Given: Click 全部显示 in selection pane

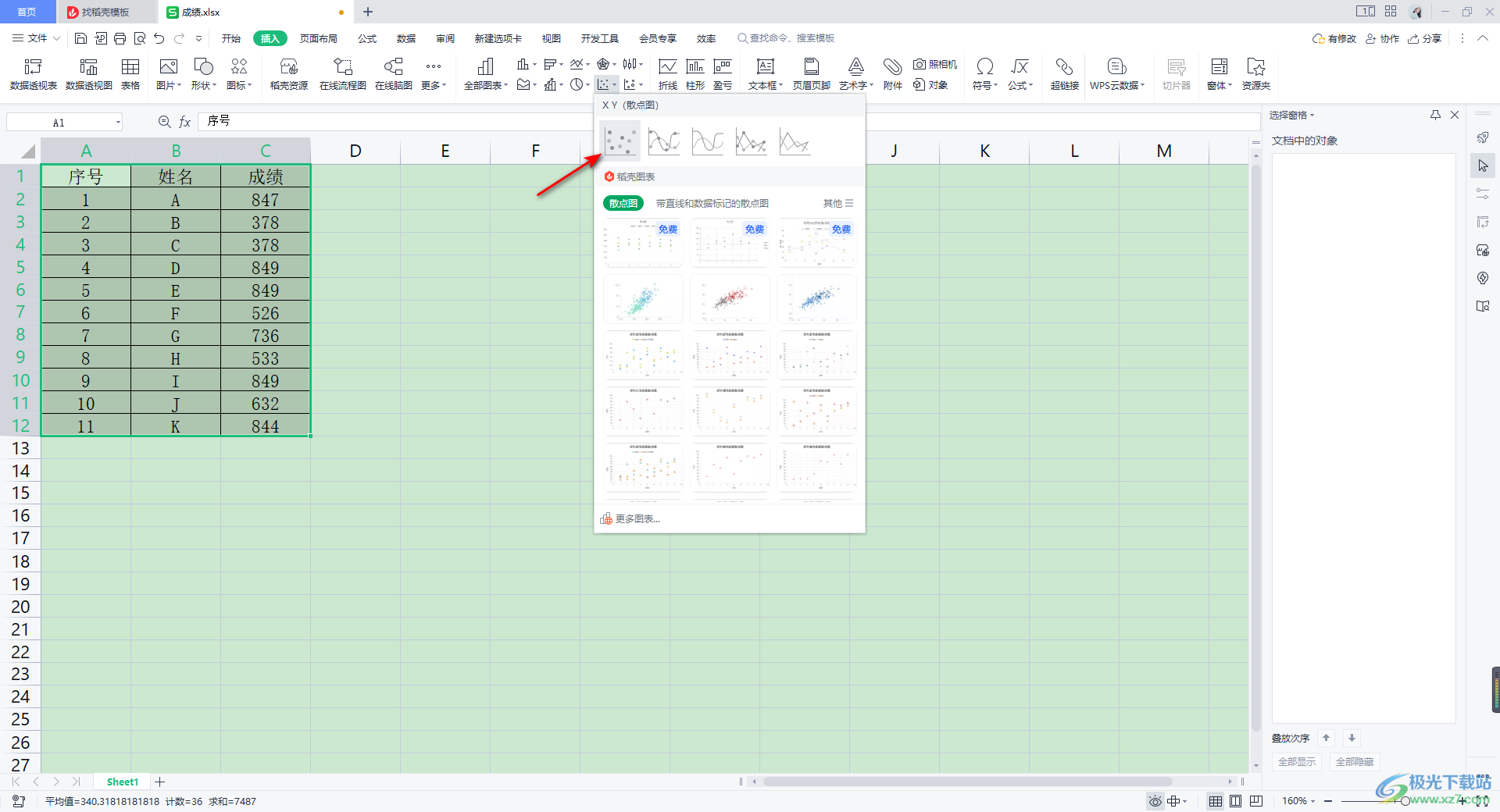Looking at the screenshot, I should coord(1297,762).
